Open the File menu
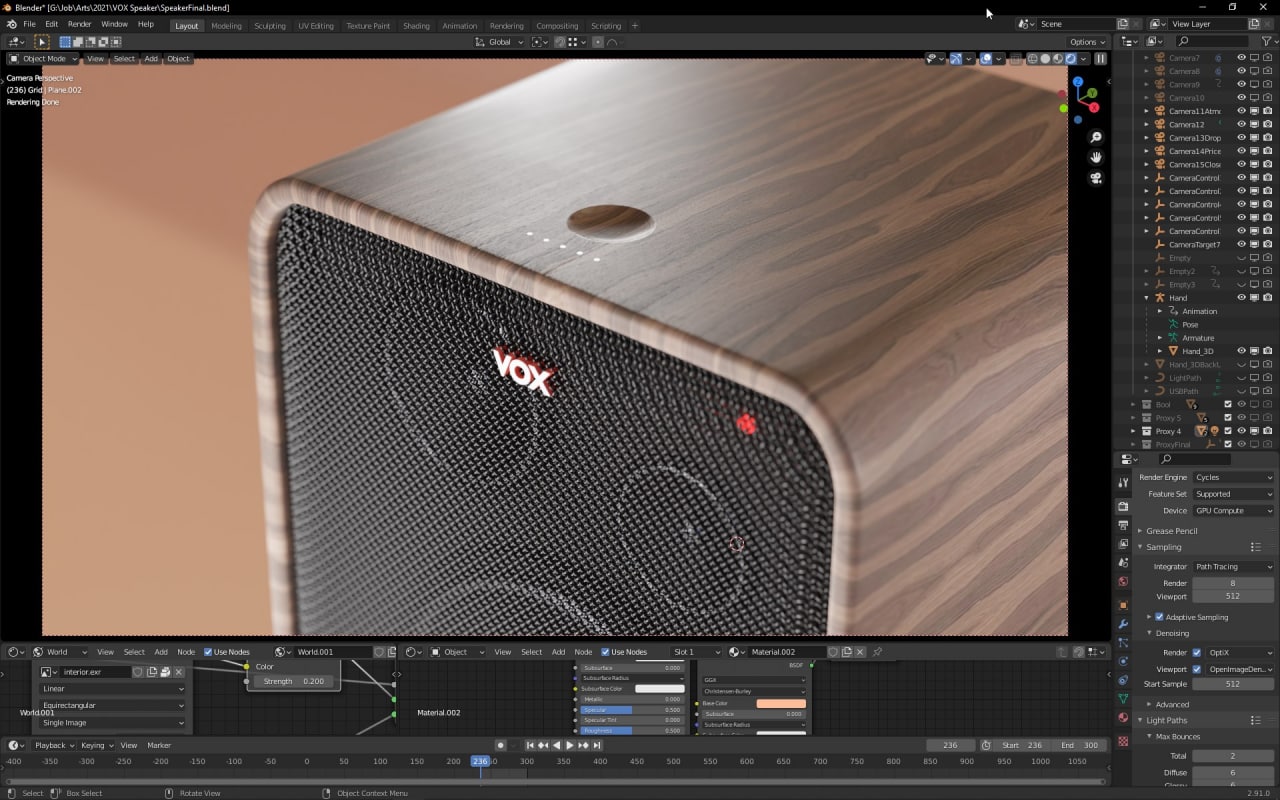The height and width of the screenshot is (800, 1280). (29, 24)
